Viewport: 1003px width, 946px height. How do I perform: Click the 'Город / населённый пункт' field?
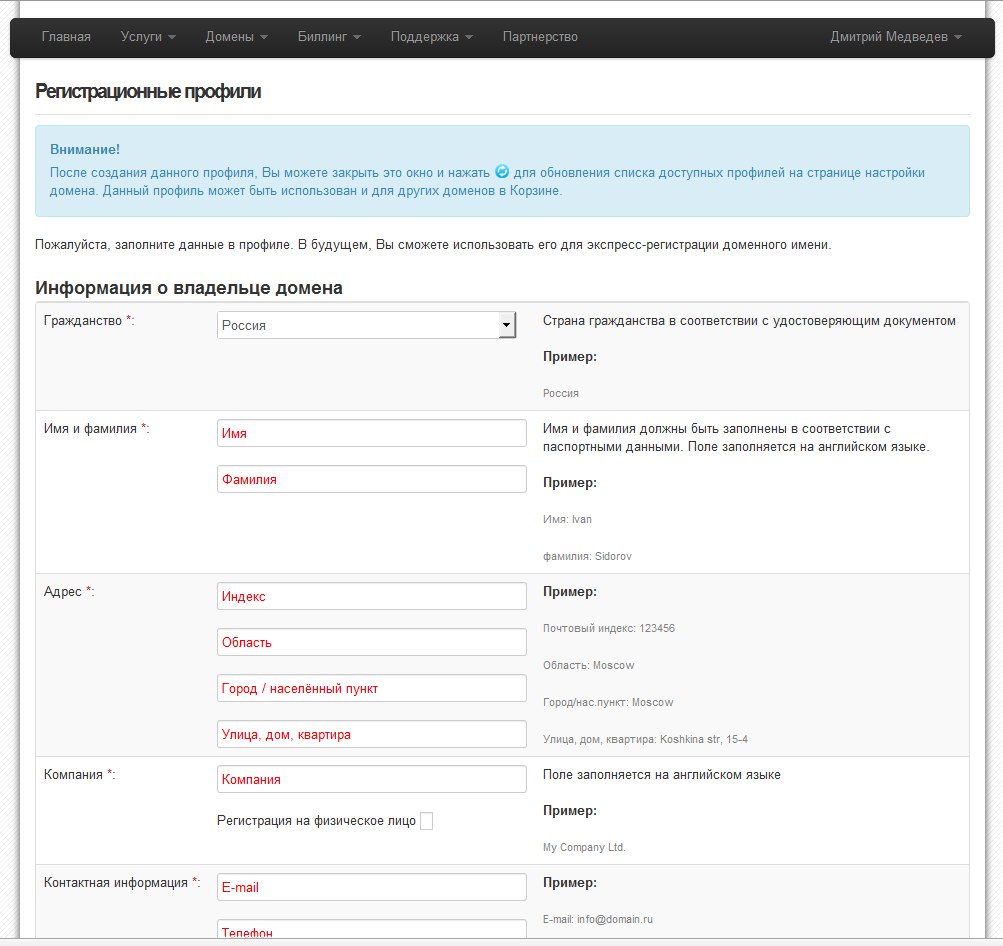point(371,688)
